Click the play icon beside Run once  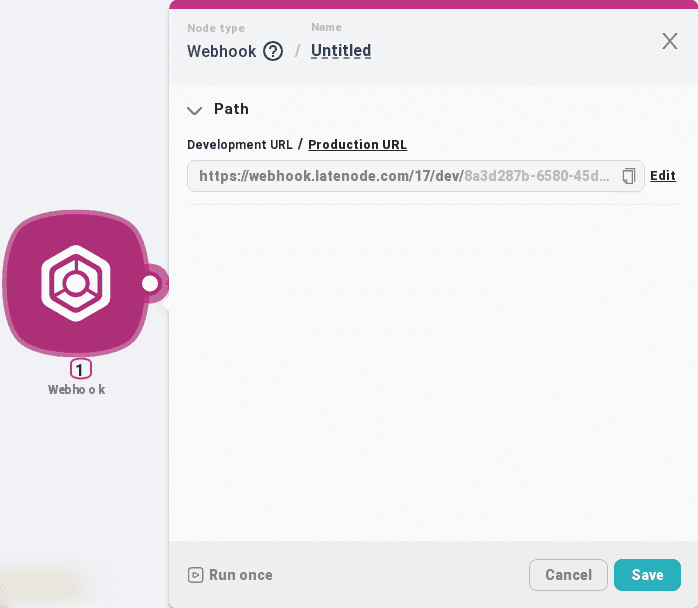pyautogui.click(x=196, y=575)
